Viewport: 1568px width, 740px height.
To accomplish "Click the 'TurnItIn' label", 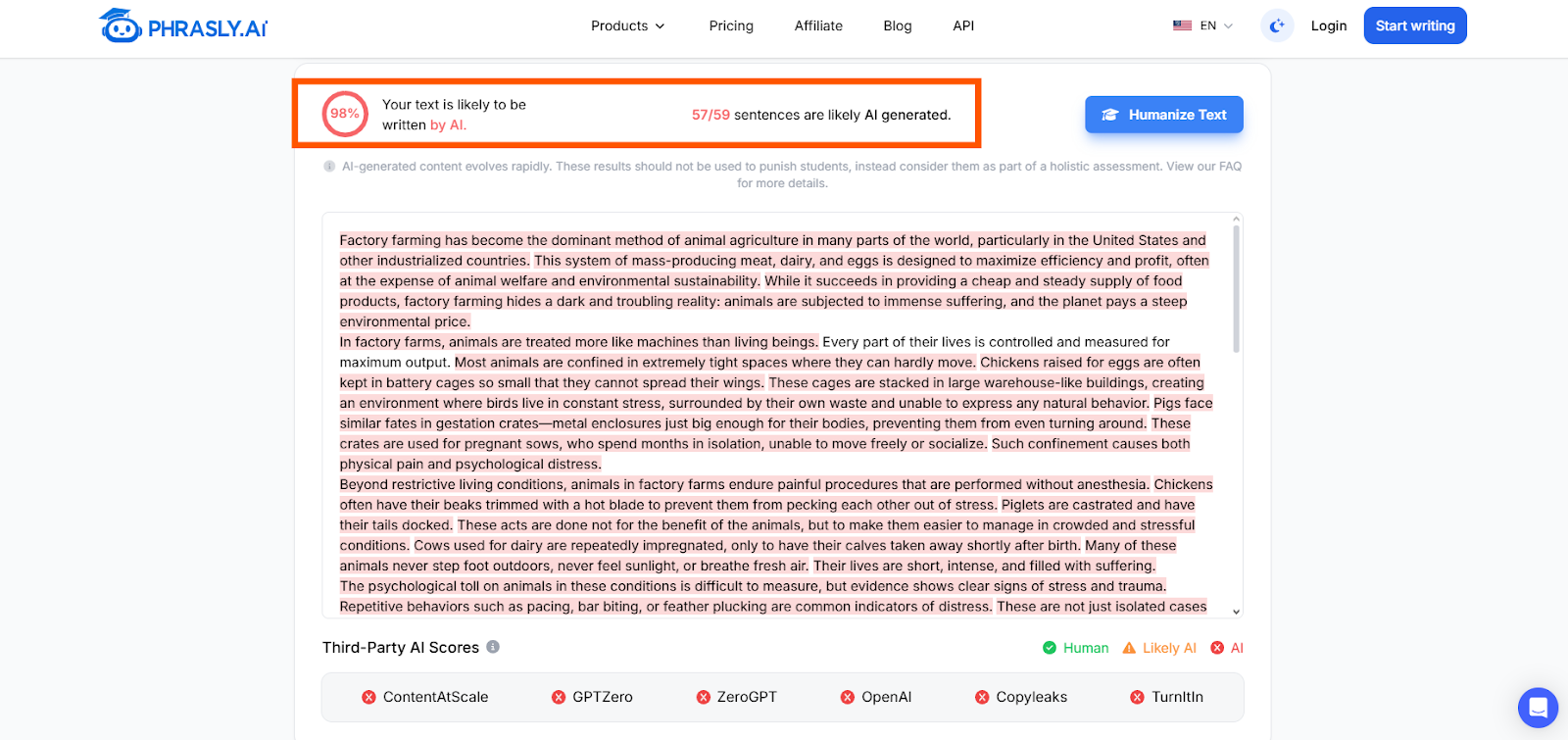I will pos(1178,697).
